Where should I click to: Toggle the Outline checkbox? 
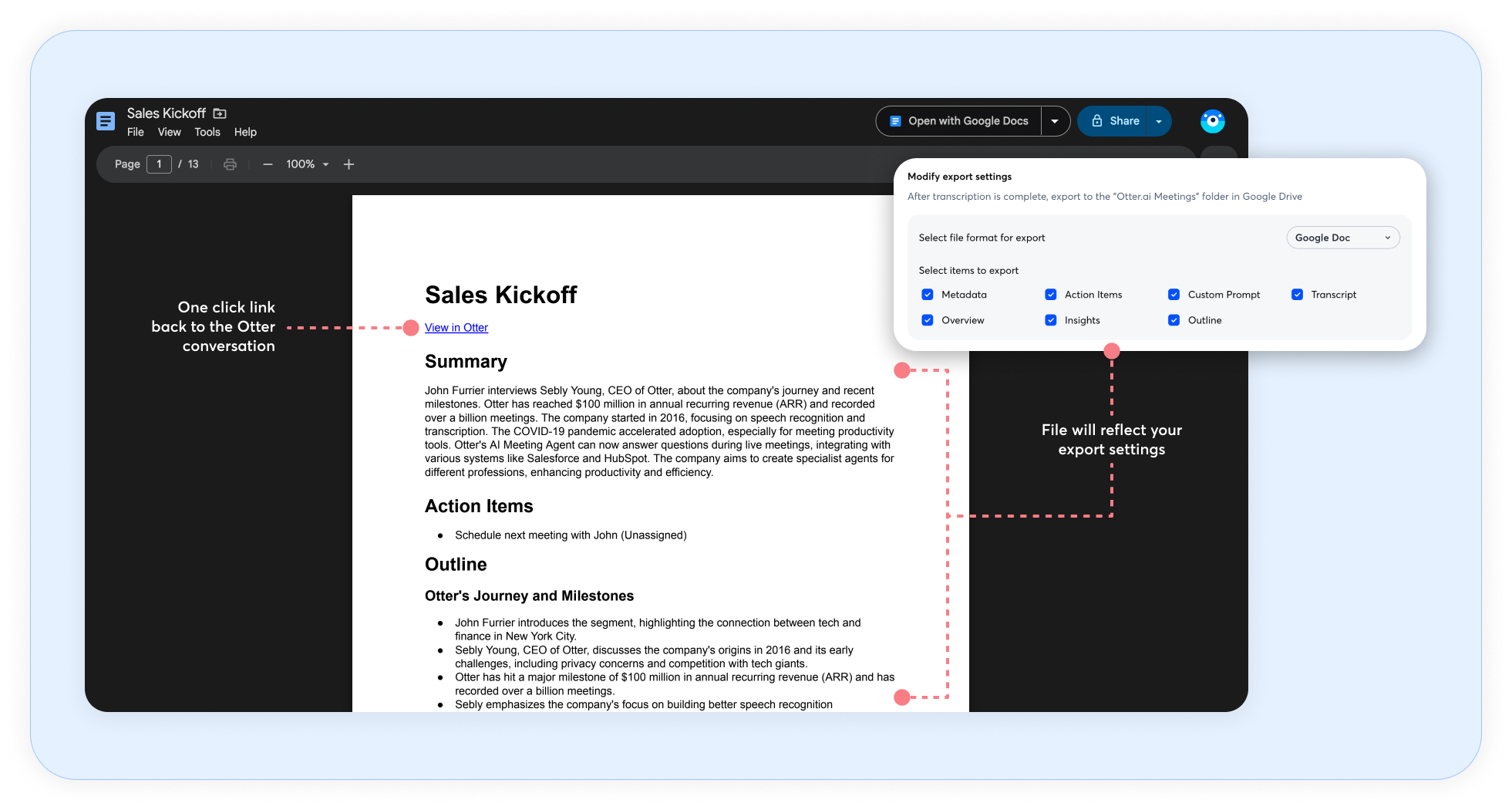[1174, 320]
